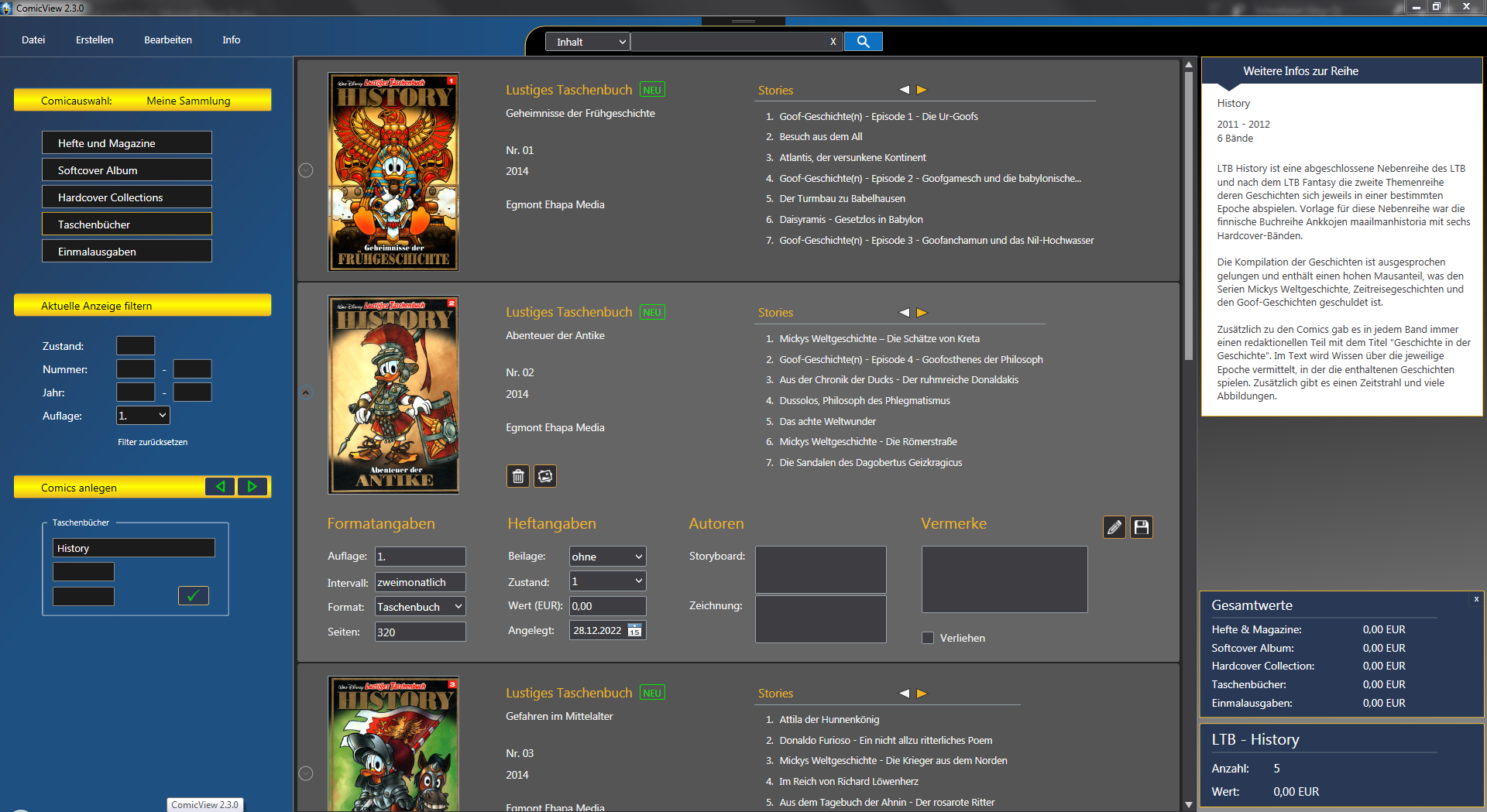Open the calendar picker next to Angelegt
1487x812 pixels.
click(x=634, y=630)
